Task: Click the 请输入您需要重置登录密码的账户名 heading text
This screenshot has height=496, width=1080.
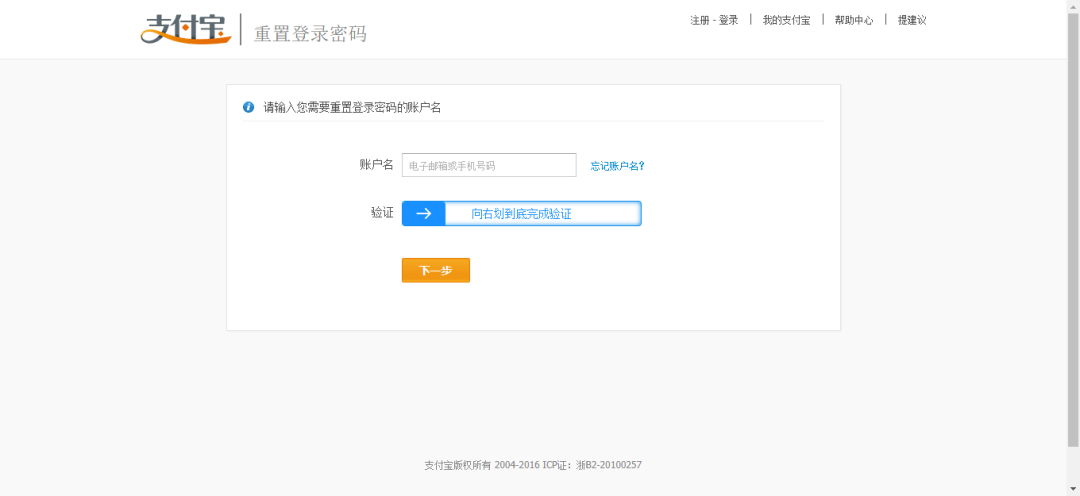Action: click(352, 107)
